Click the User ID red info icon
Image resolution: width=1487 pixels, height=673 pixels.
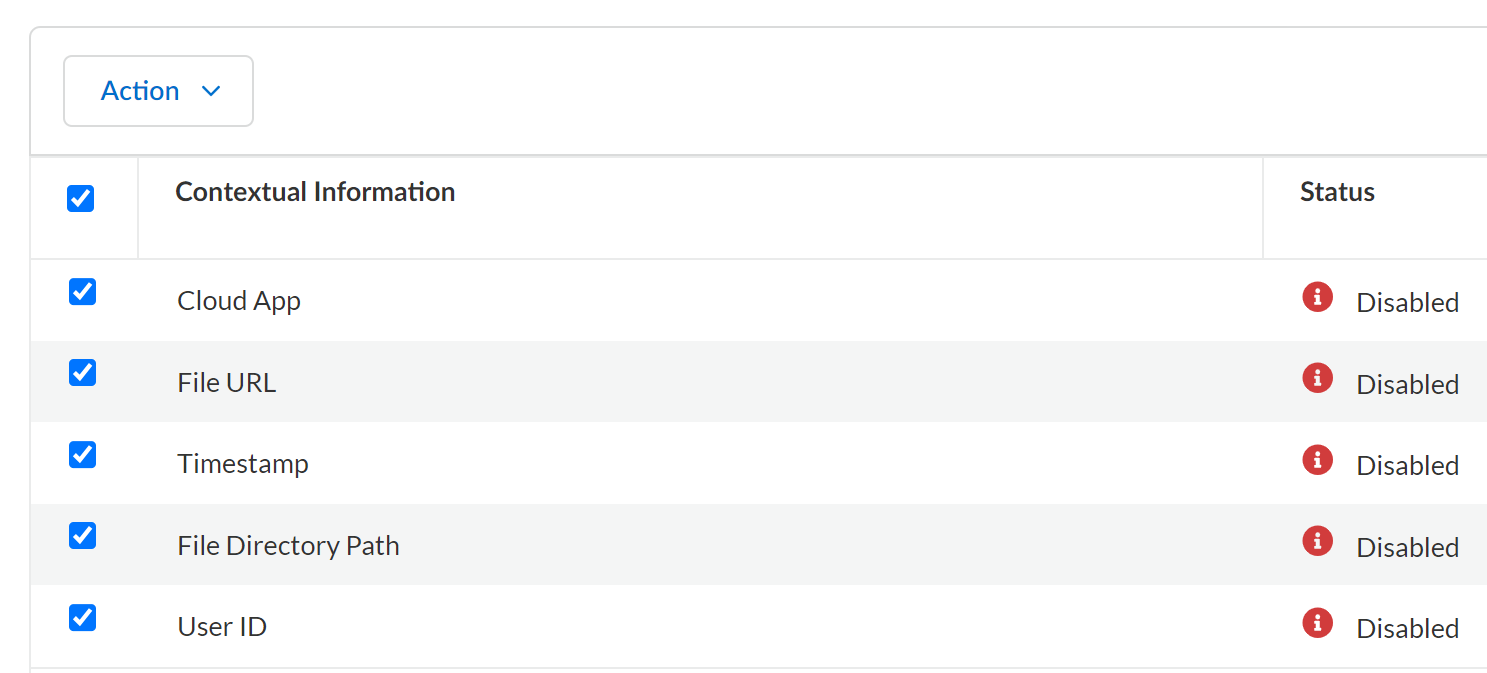click(1317, 623)
